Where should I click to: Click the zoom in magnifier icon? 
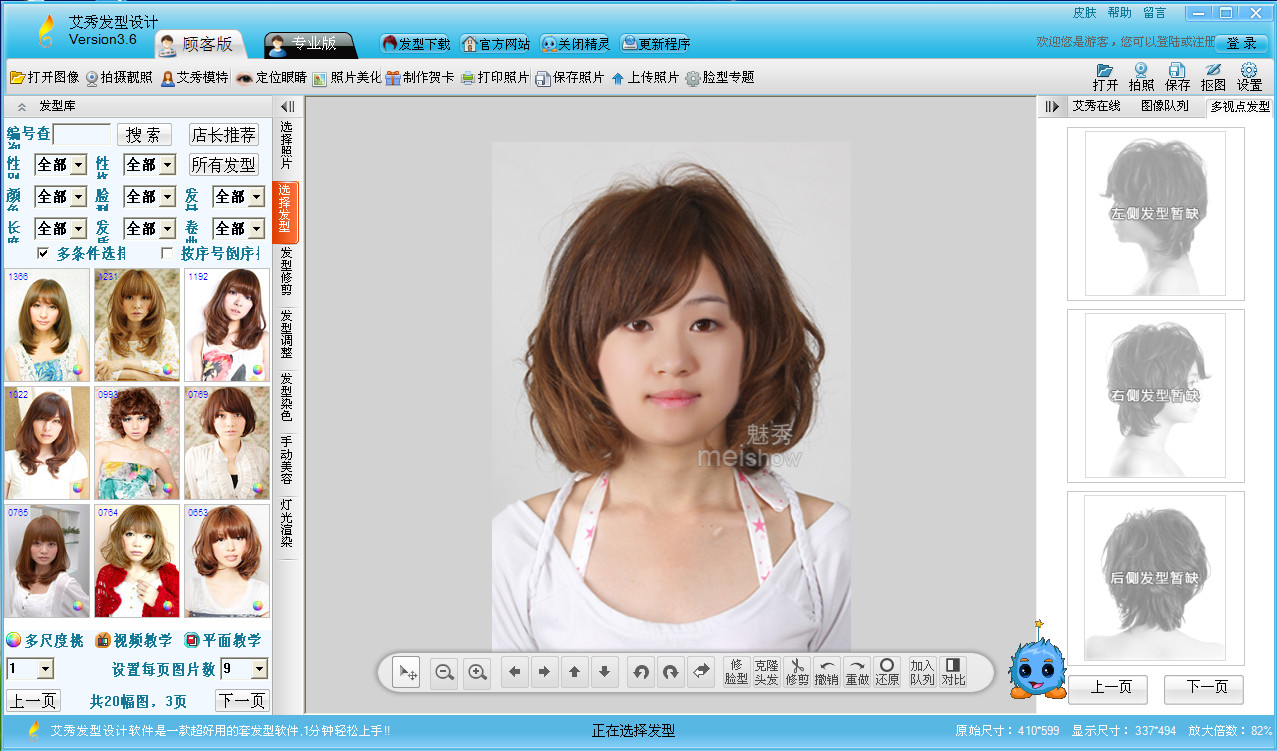[x=478, y=673]
